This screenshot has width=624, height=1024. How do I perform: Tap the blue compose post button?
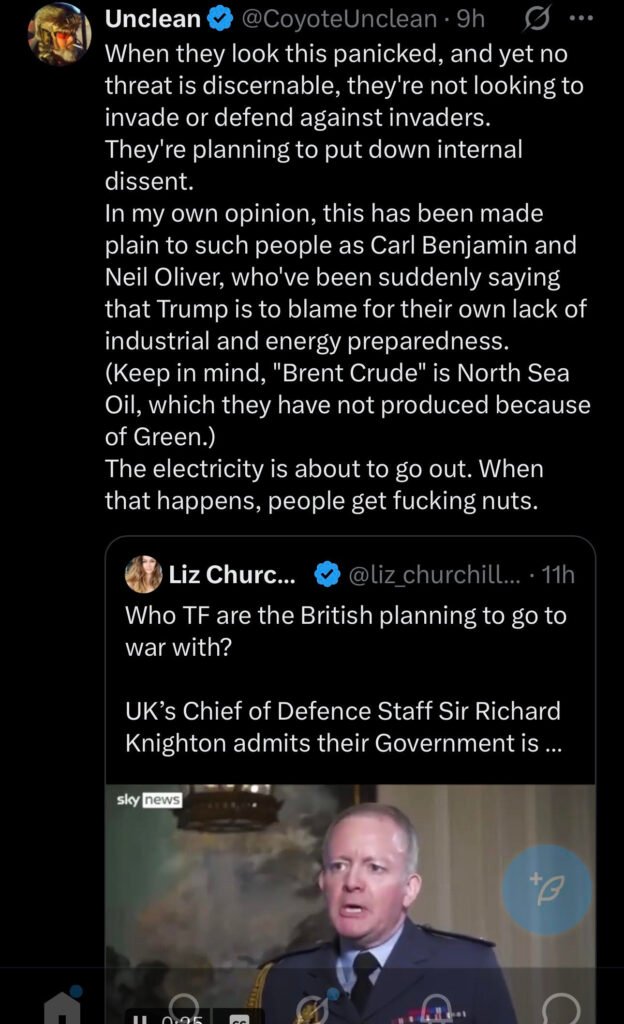(x=546, y=889)
